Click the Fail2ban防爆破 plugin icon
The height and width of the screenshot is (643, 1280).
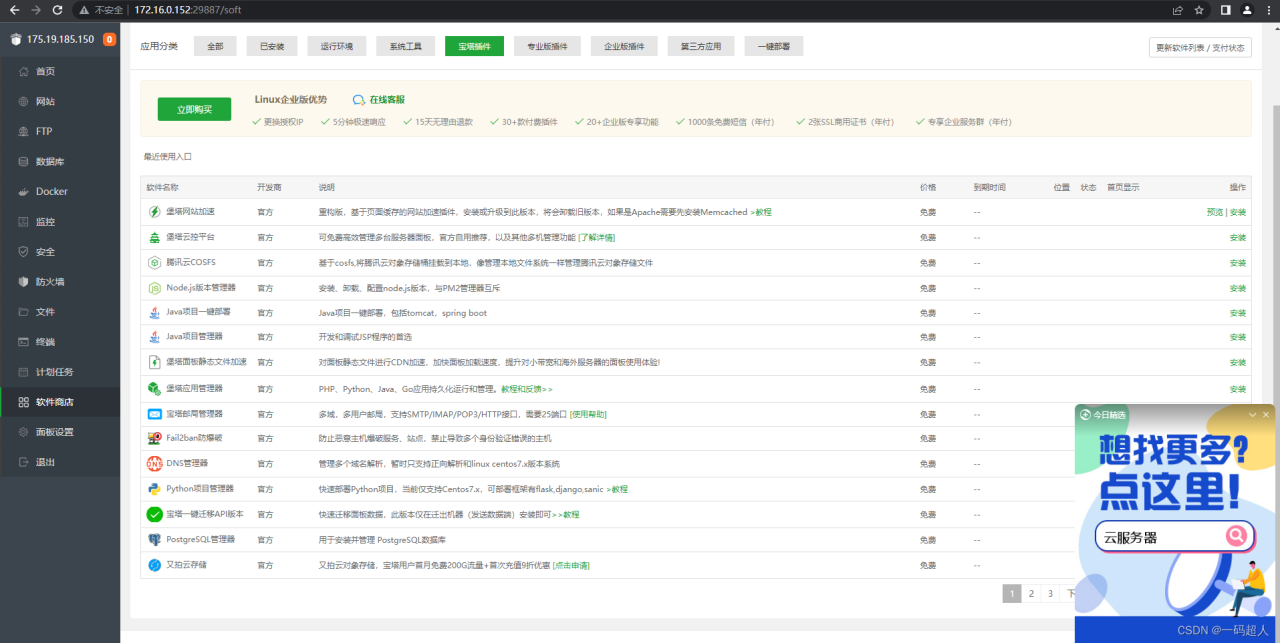(x=154, y=438)
